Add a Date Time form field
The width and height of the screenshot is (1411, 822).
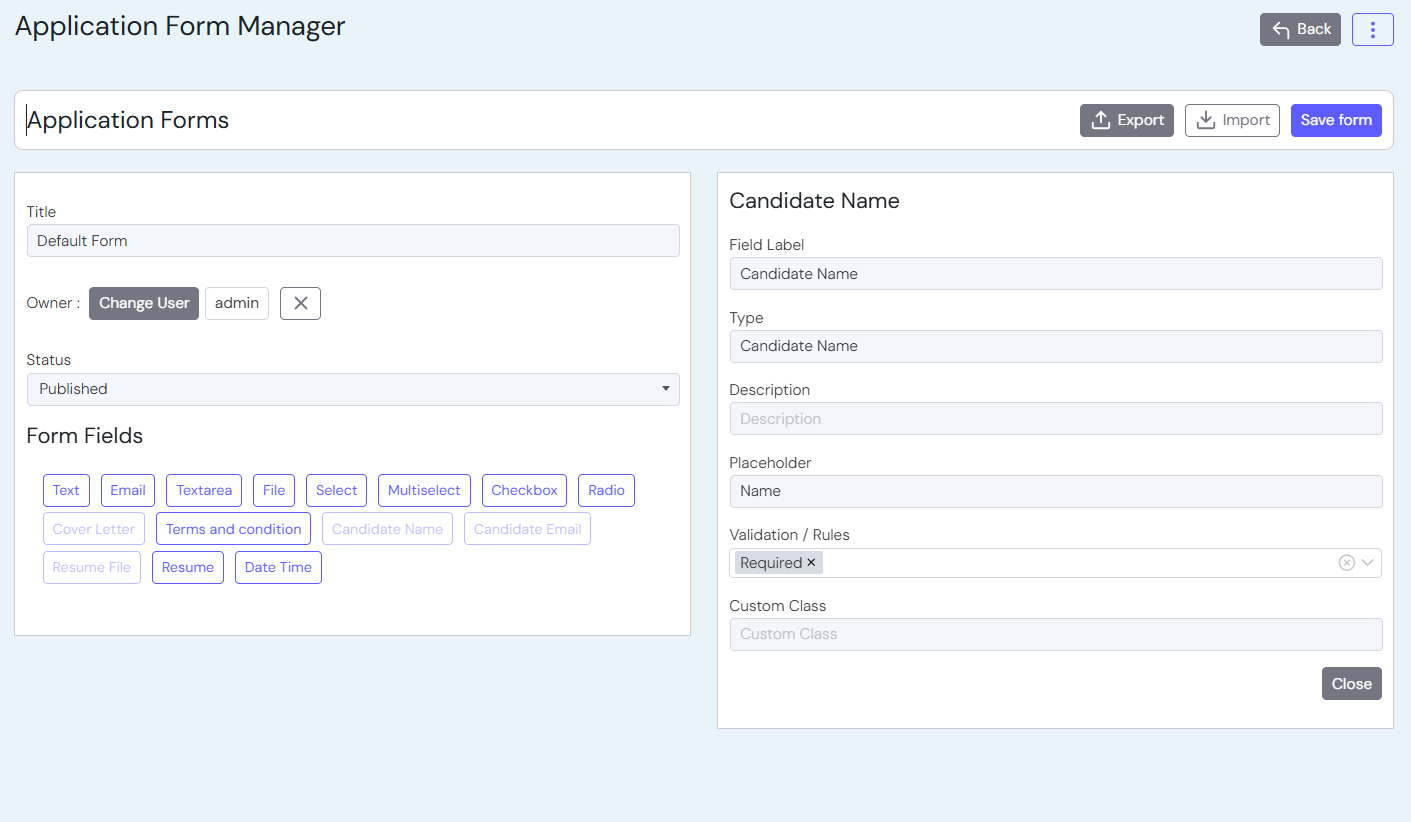coord(278,567)
